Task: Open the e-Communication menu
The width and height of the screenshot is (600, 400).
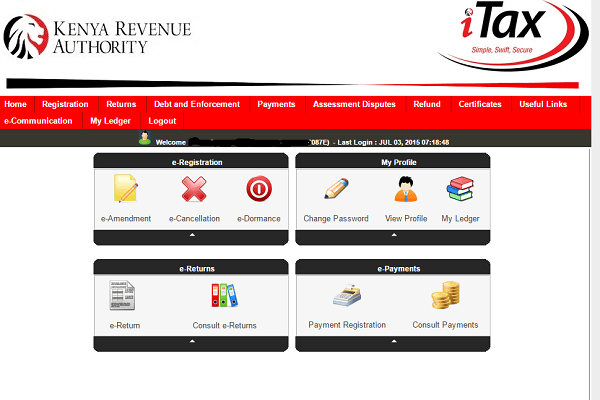Action: [38, 121]
